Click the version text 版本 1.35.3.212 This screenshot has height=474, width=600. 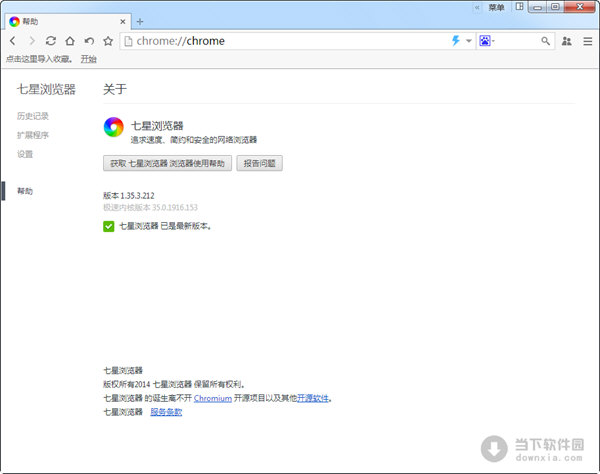pos(129,195)
